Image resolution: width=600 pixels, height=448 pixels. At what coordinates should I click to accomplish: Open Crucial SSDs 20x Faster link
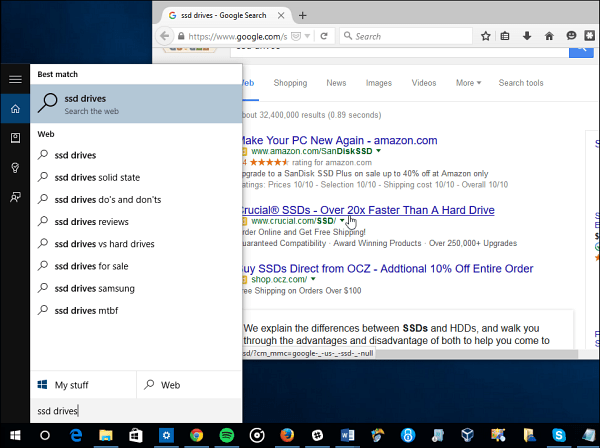click(x=368, y=210)
